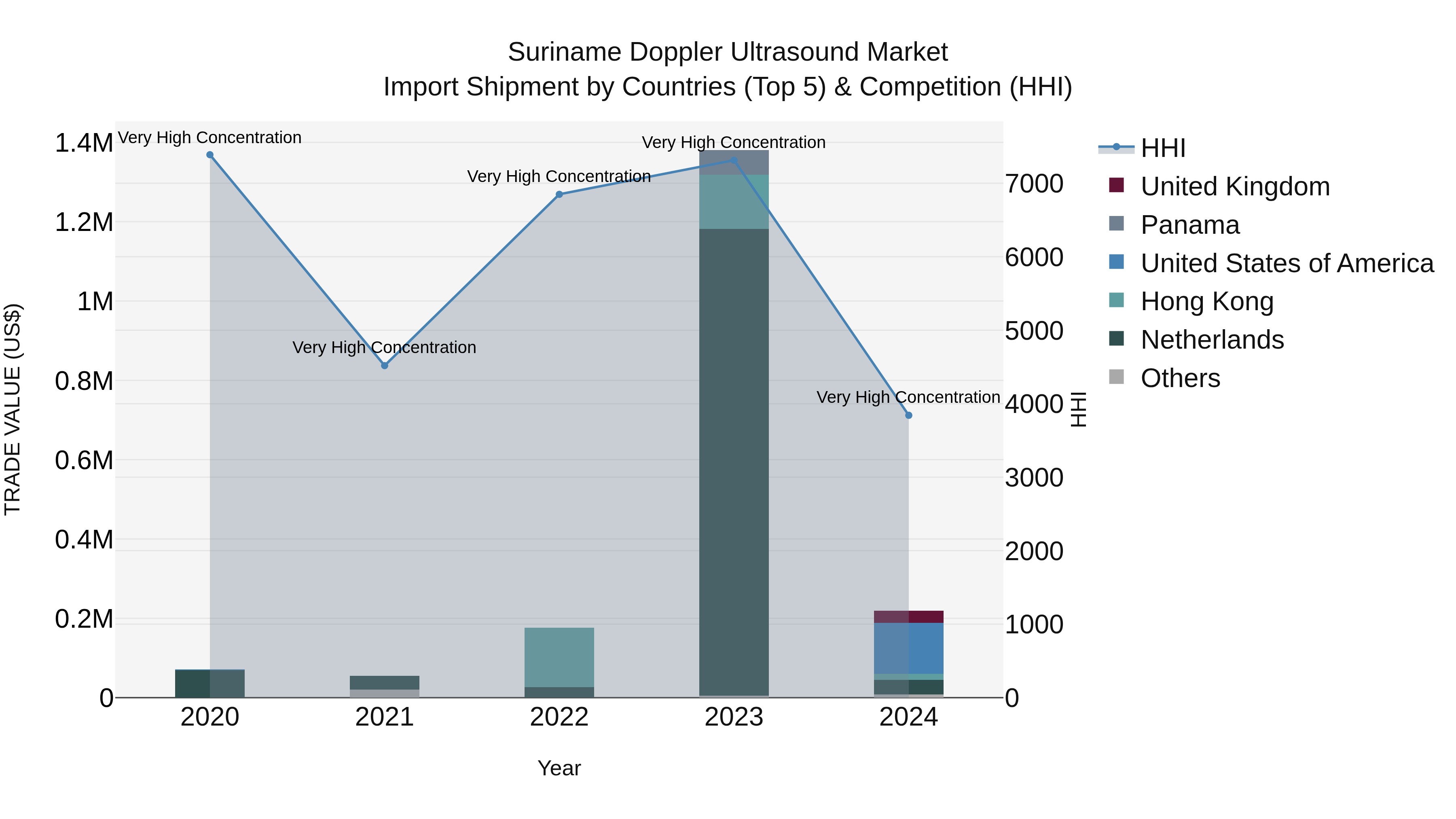Click the 2023 Panama bar segment
Image resolution: width=1456 pixels, height=819 pixels.
click(734, 162)
